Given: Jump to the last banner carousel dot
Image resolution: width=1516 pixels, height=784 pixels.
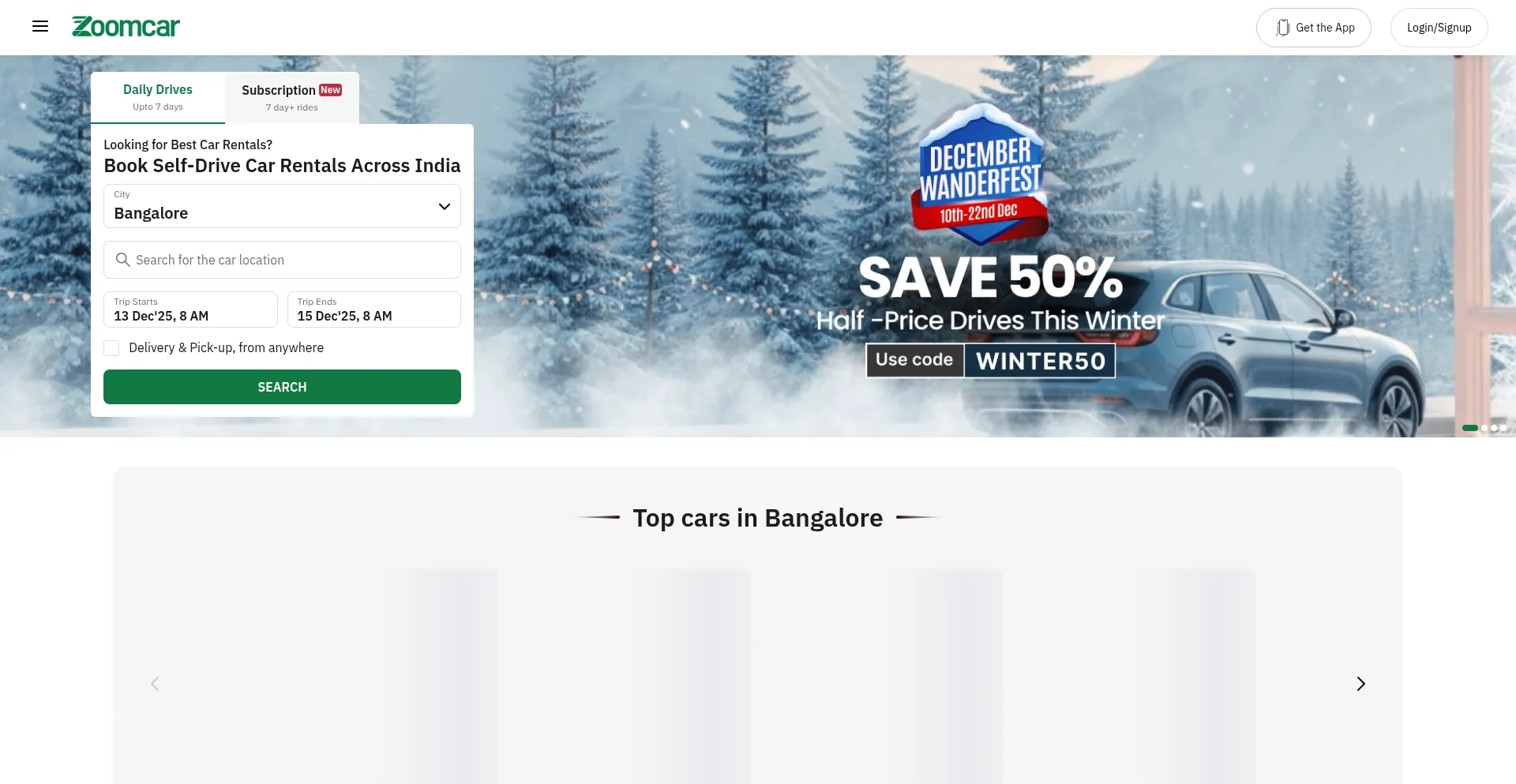Looking at the screenshot, I should [x=1503, y=428].
